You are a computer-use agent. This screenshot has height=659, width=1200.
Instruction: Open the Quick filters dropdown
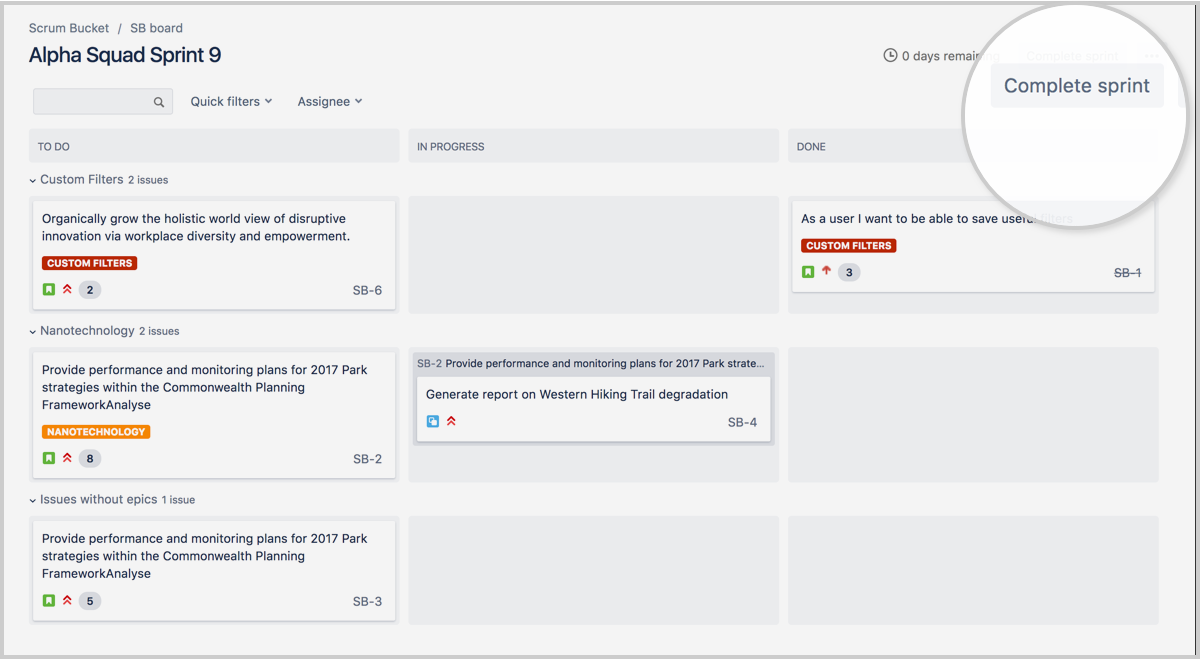[231, 101]
